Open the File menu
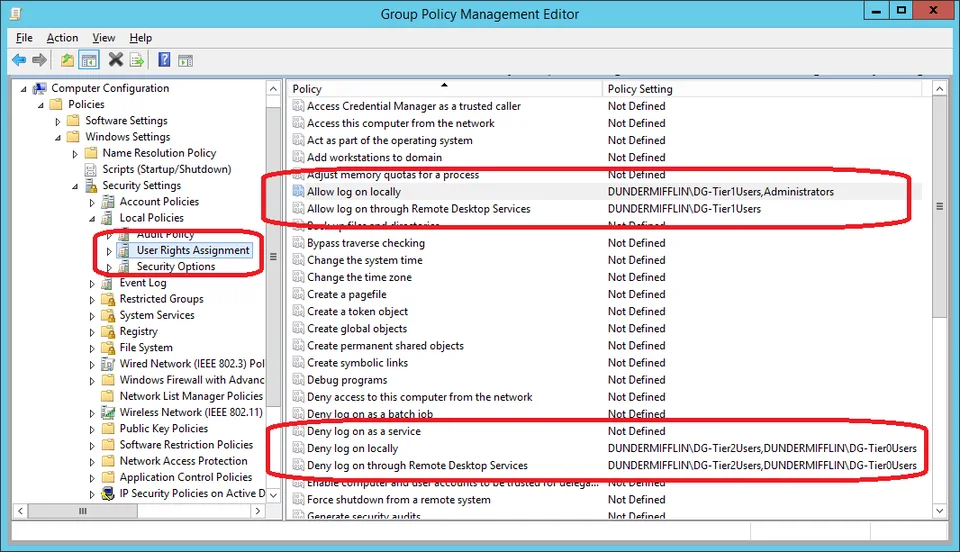The height and width of the screenshot is (552, 960). click(x=24, y=38)
